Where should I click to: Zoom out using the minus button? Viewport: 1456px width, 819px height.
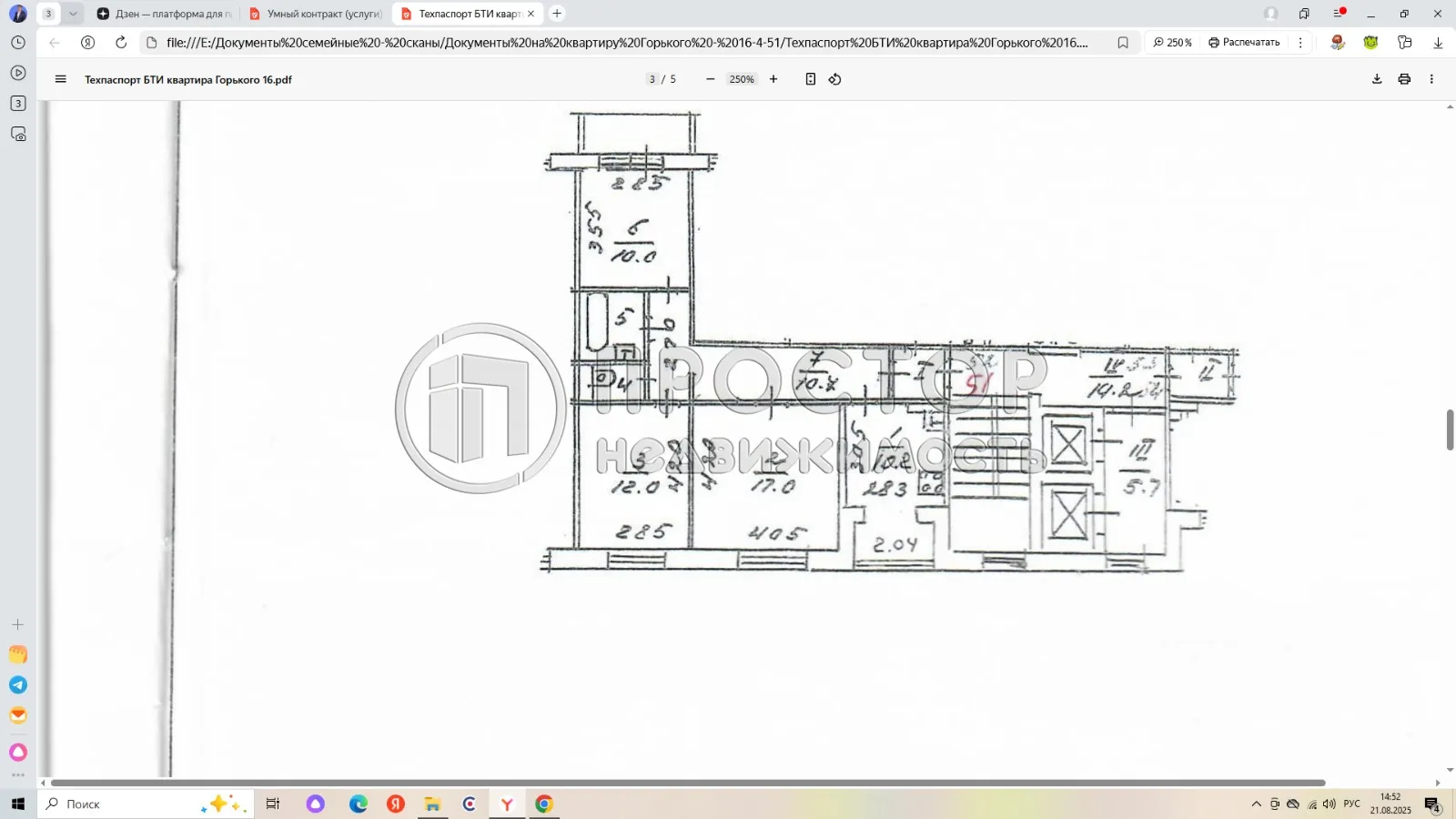coord(710,79)
